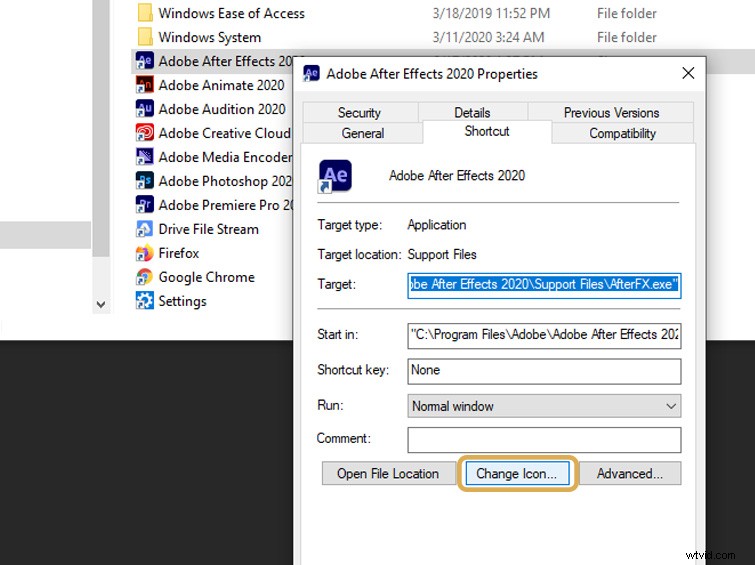Click the Adobe Photoshop icon
Screen dimensions: 755x565
(x=144, y=181)
